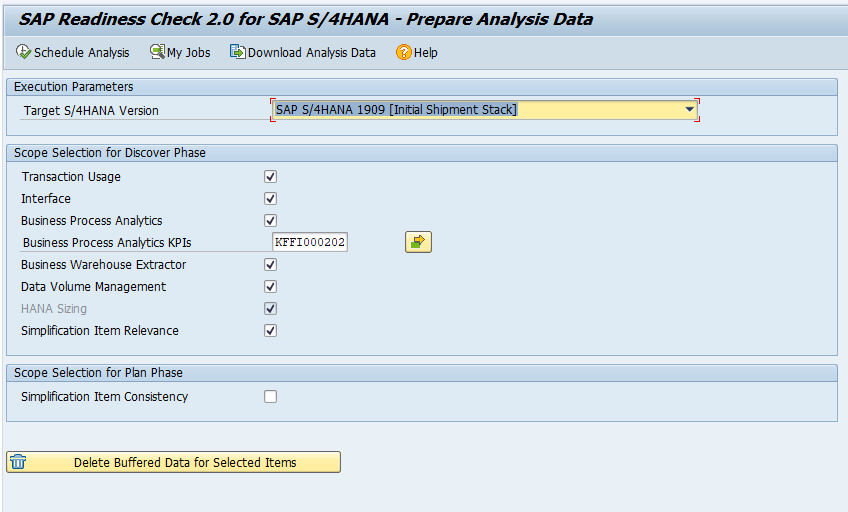This screenshot has height=512, width=848.
Task: Click the Schedule Analysis clock icon
Action: click(23, 52)
